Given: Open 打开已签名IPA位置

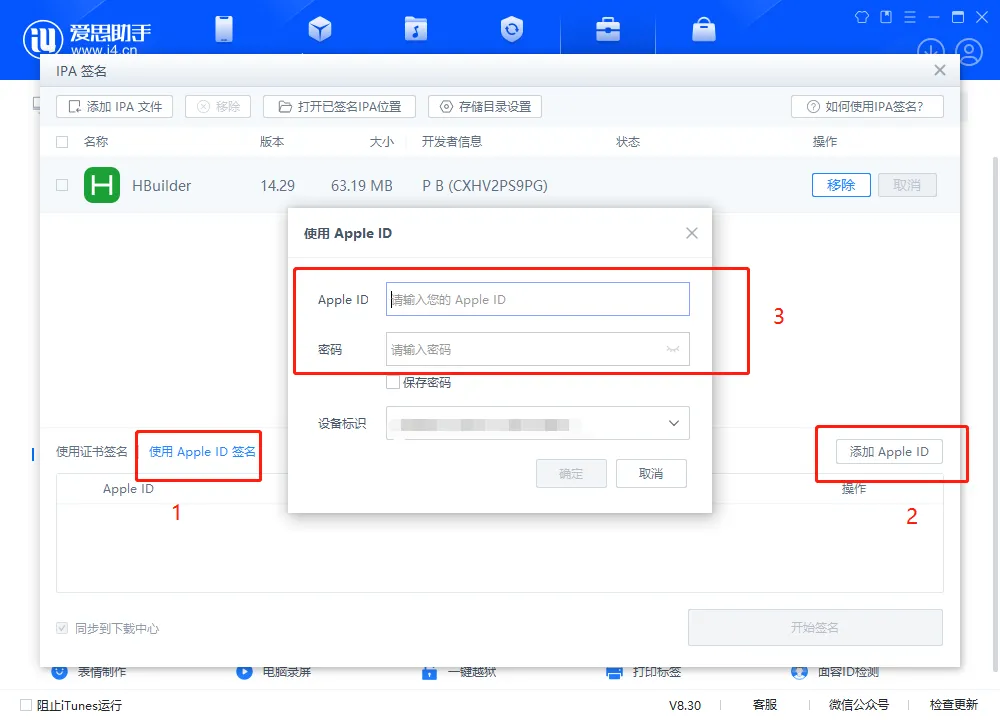Looking at the screenshot, I should (x=339, y=107).
